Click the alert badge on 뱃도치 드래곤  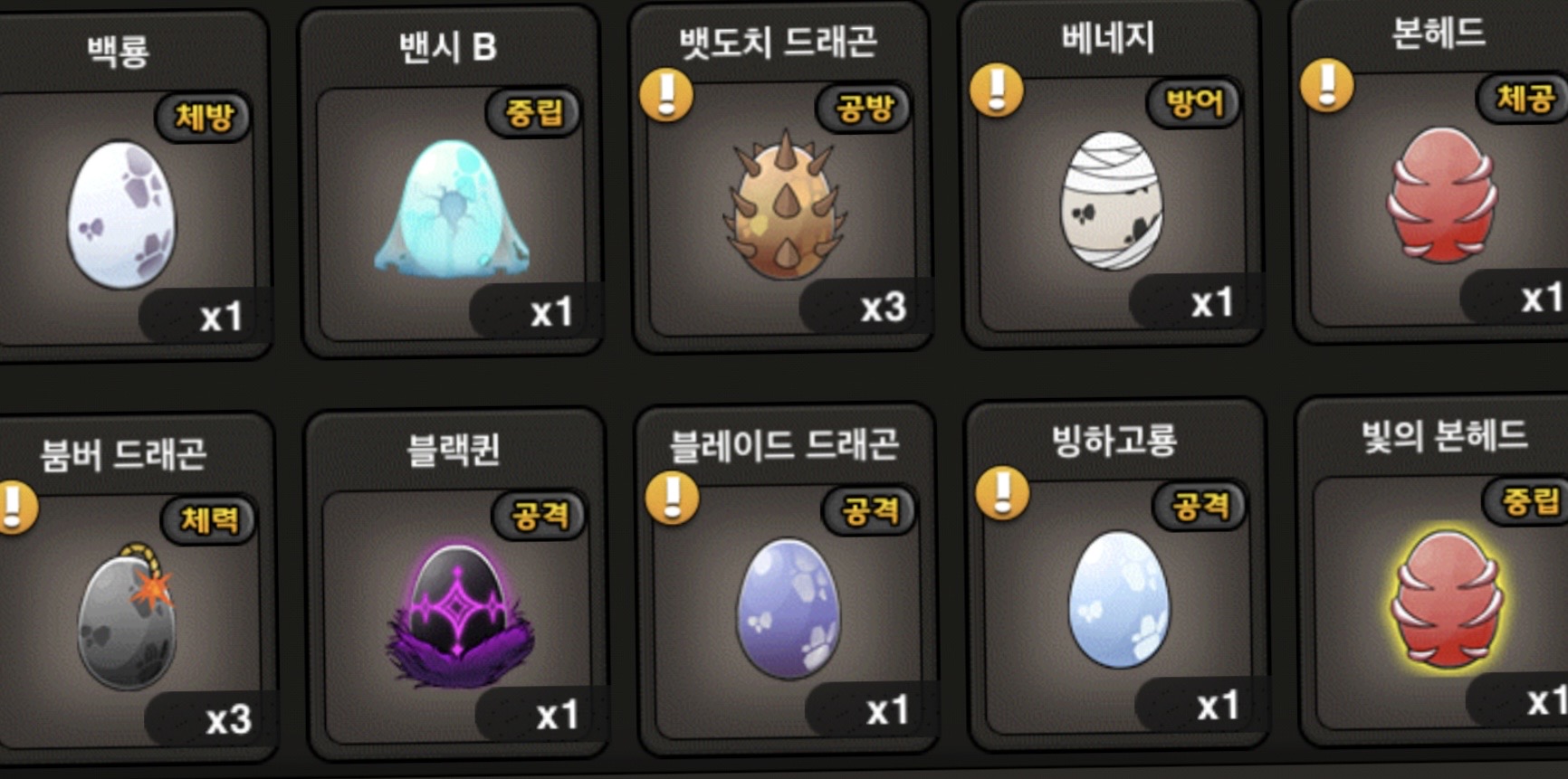pos(666,95)
